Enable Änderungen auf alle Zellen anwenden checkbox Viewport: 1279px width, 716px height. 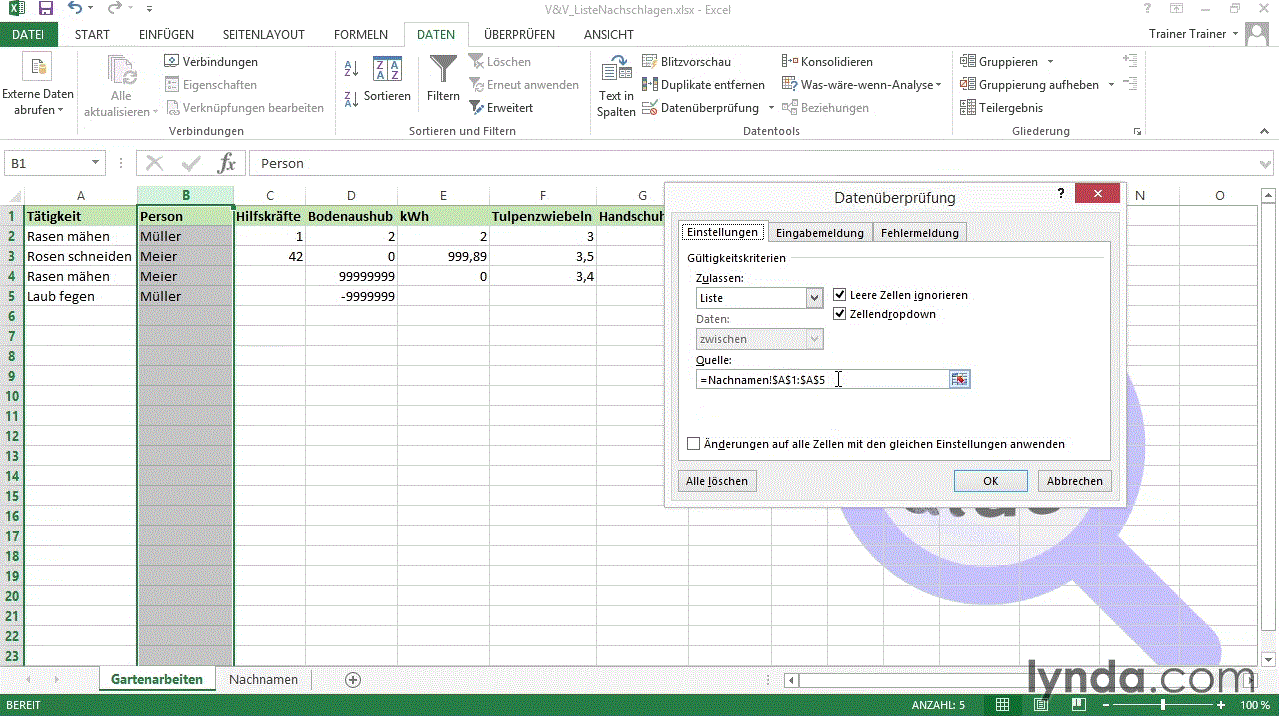click(x=694, y=444)
